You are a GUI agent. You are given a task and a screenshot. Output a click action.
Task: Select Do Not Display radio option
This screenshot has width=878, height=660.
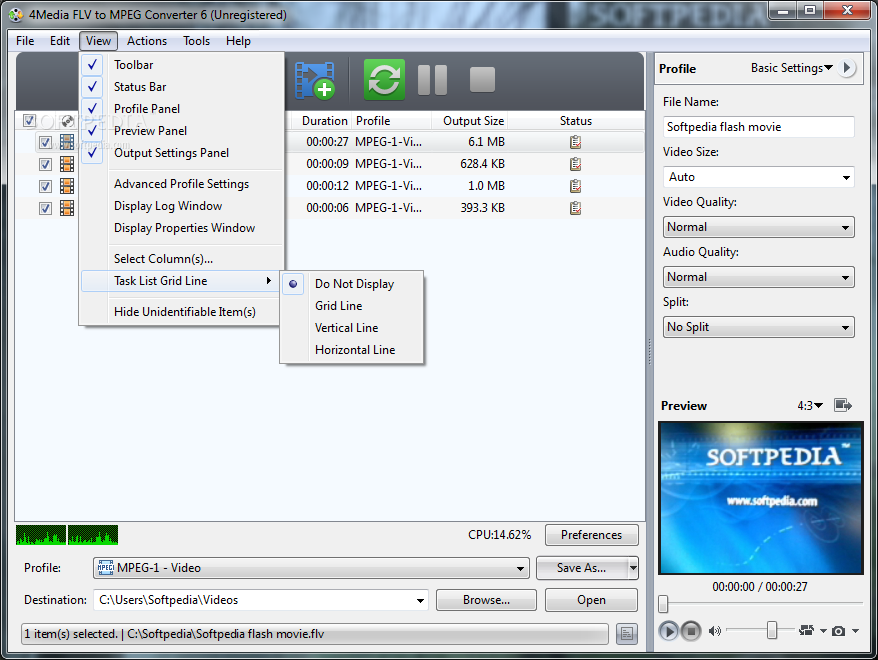352,284
